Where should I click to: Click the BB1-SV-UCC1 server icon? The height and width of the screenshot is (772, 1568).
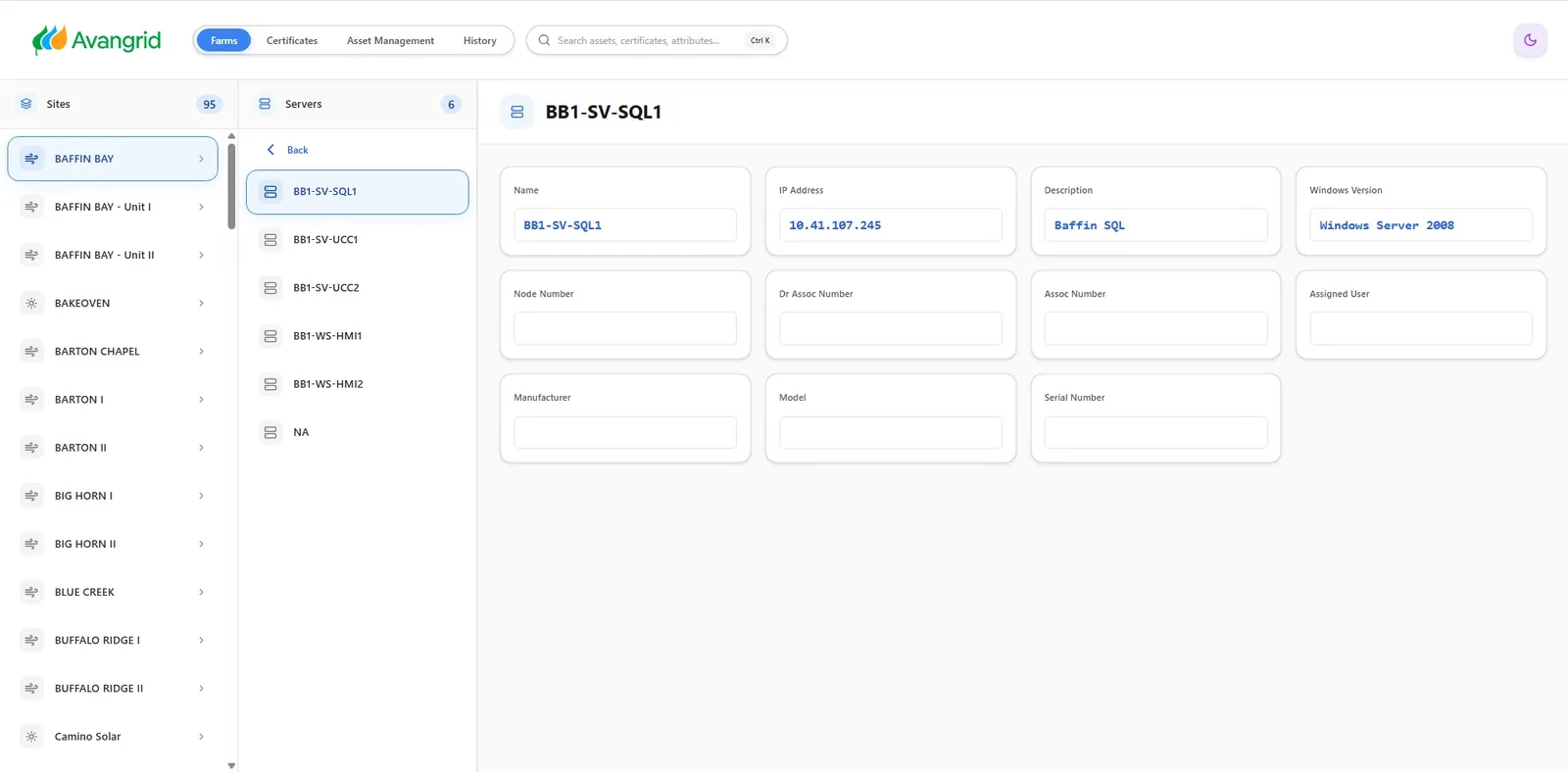270,240
